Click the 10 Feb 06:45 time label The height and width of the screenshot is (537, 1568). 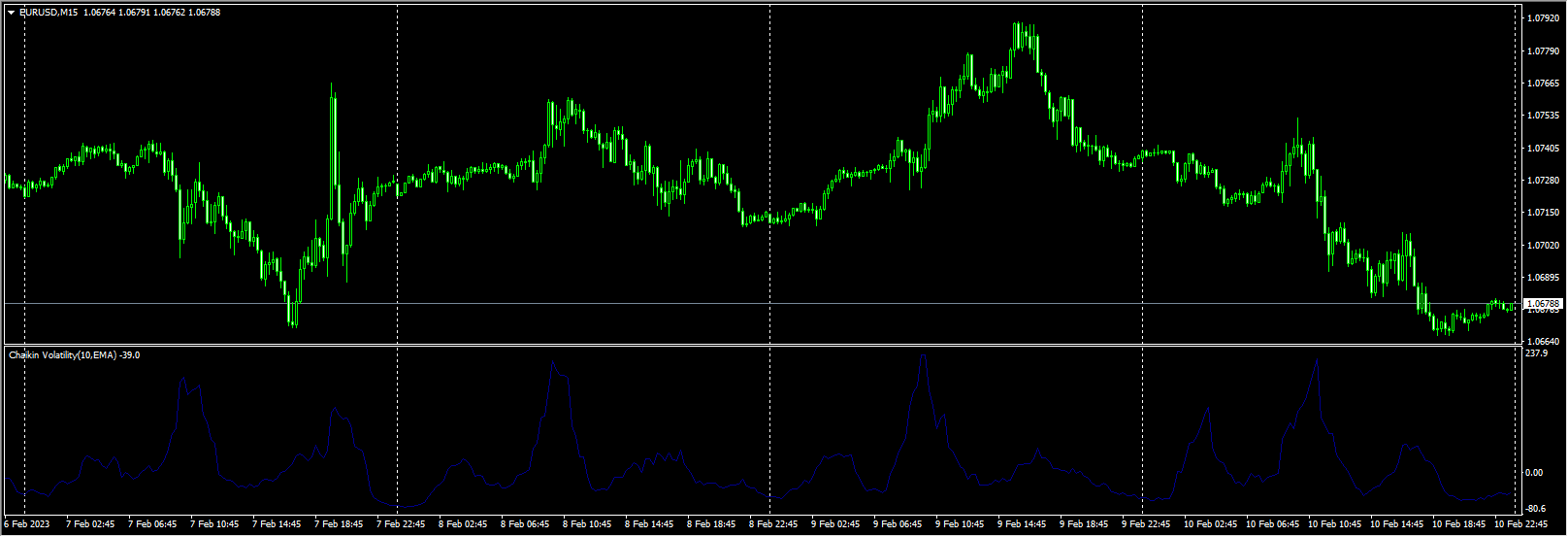(1272, 524)
